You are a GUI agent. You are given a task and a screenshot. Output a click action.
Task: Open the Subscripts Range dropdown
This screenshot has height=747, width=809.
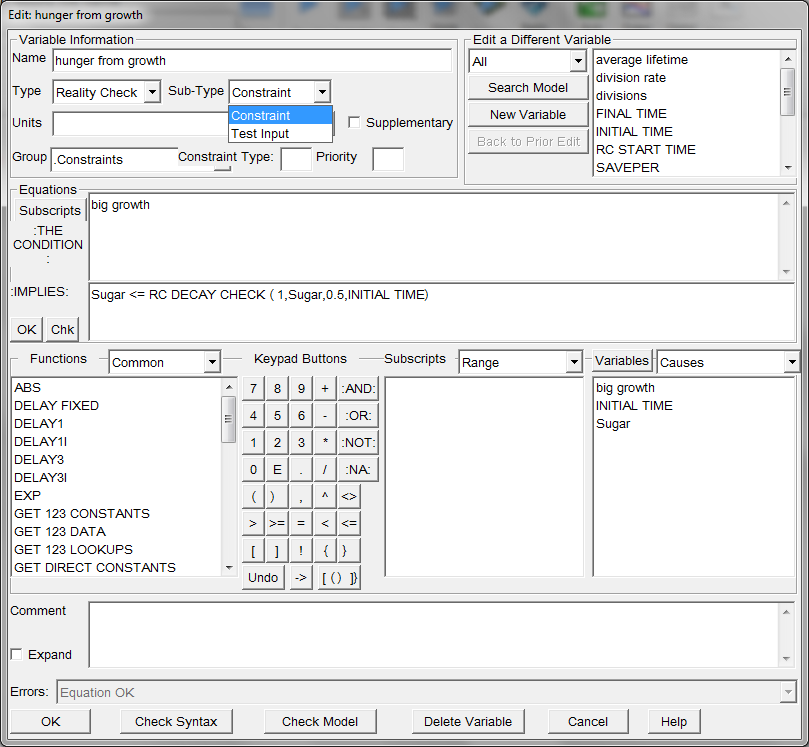573,362
